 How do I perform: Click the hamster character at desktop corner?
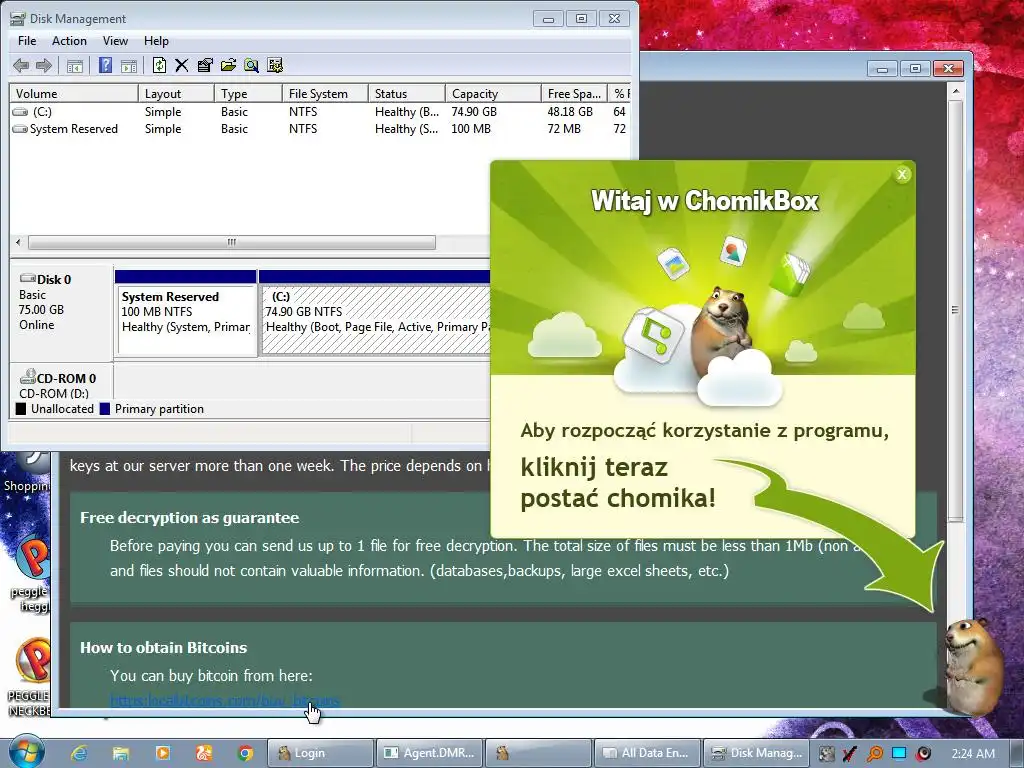coord(973,666)
